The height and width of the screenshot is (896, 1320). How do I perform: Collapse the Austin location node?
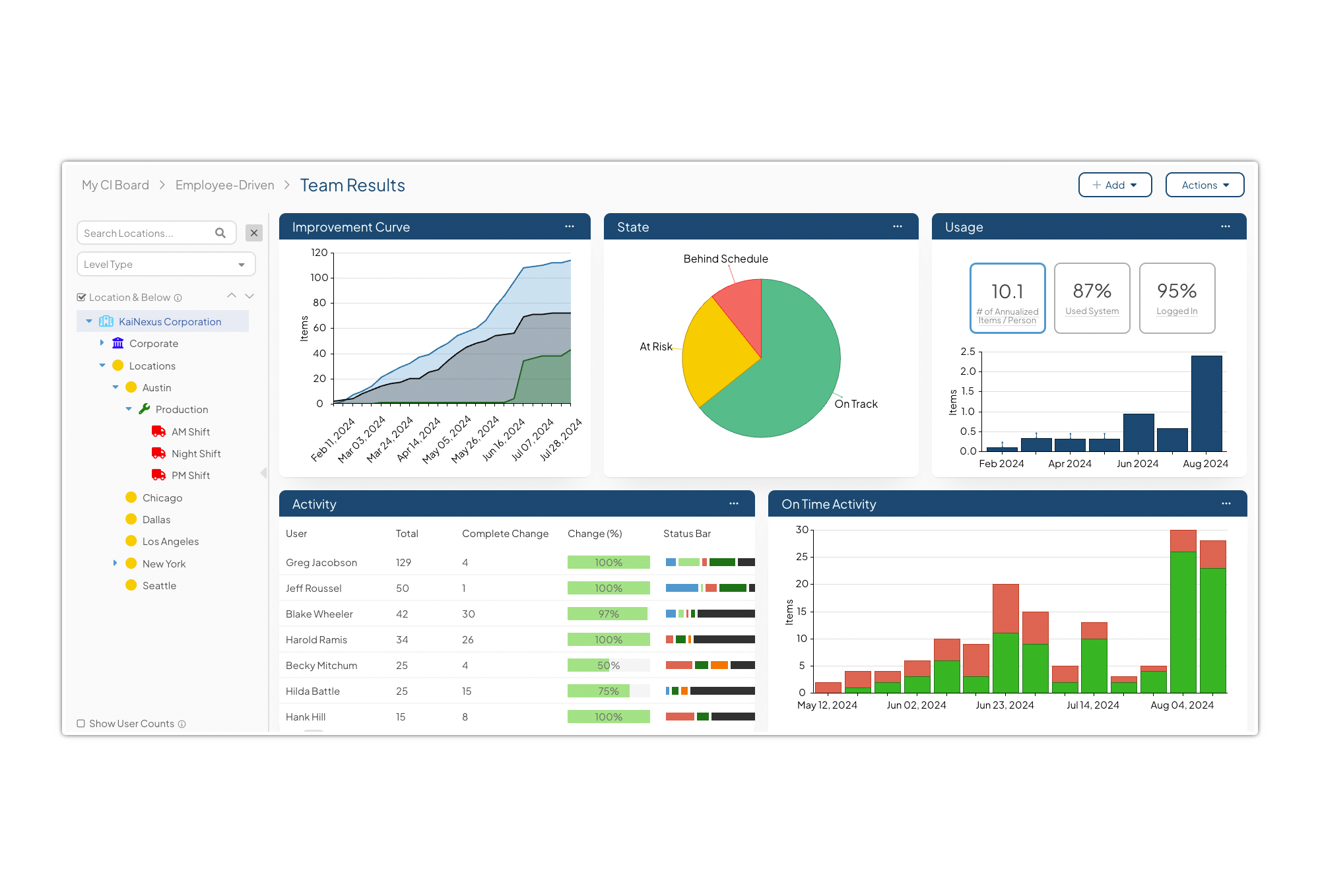tap(115, 387)
